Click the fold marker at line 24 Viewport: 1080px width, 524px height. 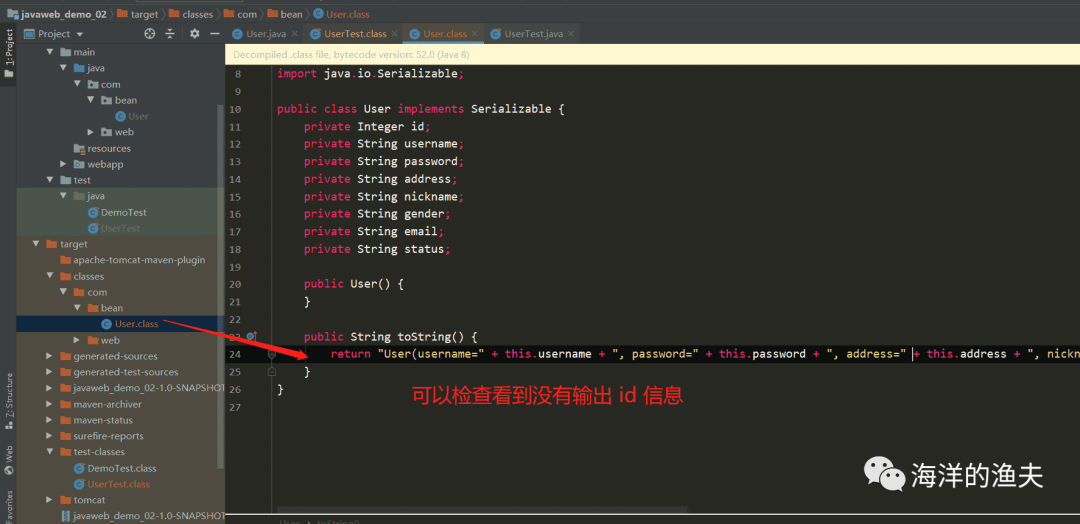[x=271, y=354]
